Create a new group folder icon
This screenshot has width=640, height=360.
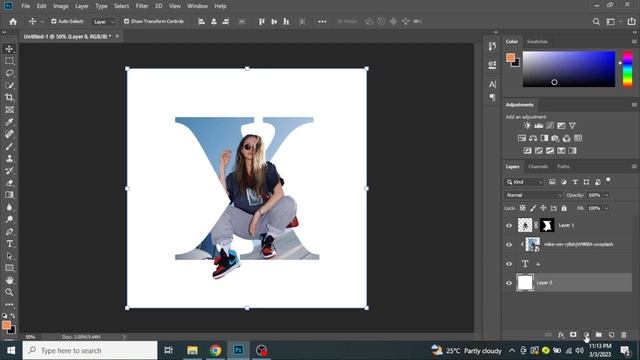point(599,335)
